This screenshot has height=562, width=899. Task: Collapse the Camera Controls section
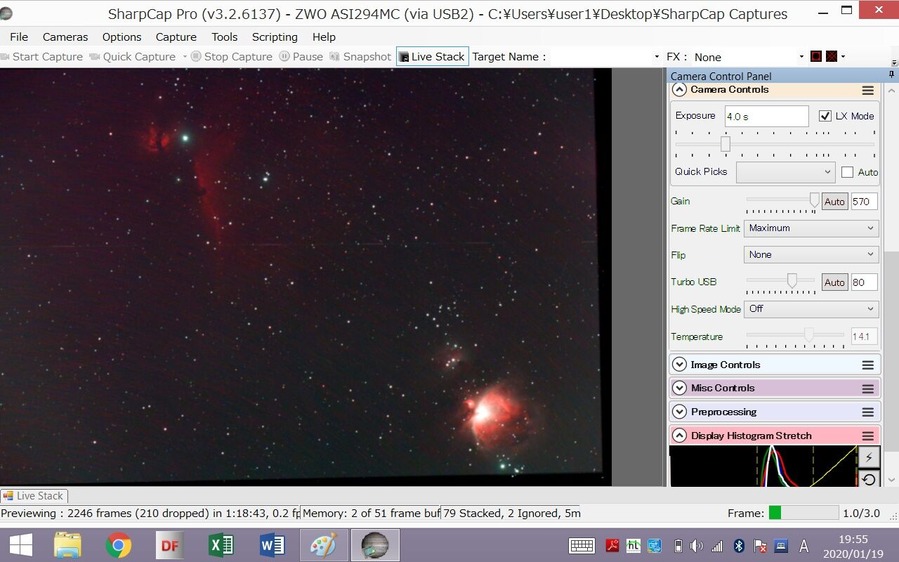[x=679, y=90]
